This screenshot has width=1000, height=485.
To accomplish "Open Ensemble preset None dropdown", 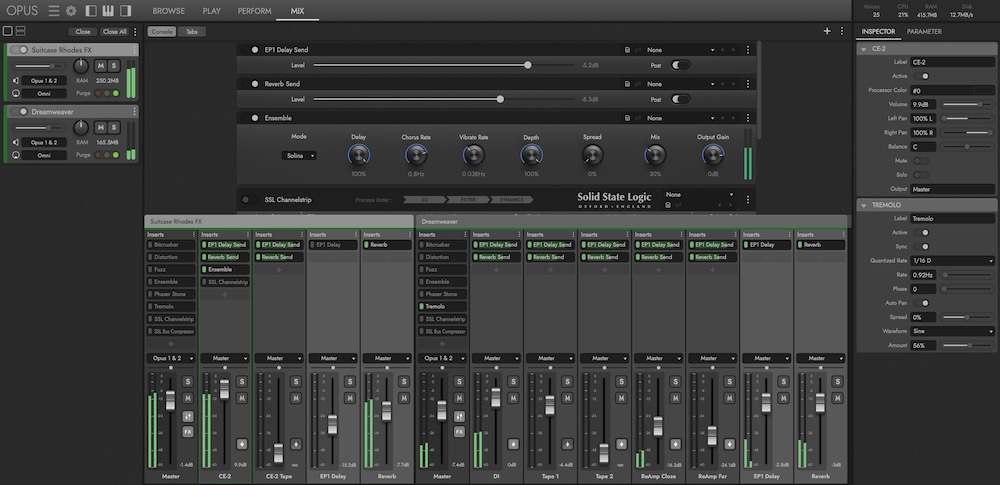I will [680, 118].
